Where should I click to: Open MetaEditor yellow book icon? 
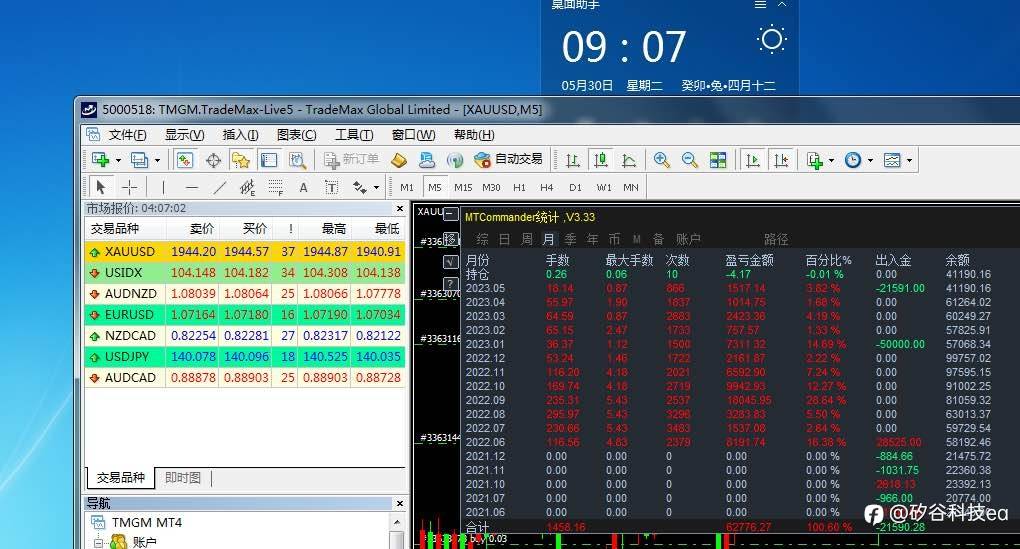398,160
